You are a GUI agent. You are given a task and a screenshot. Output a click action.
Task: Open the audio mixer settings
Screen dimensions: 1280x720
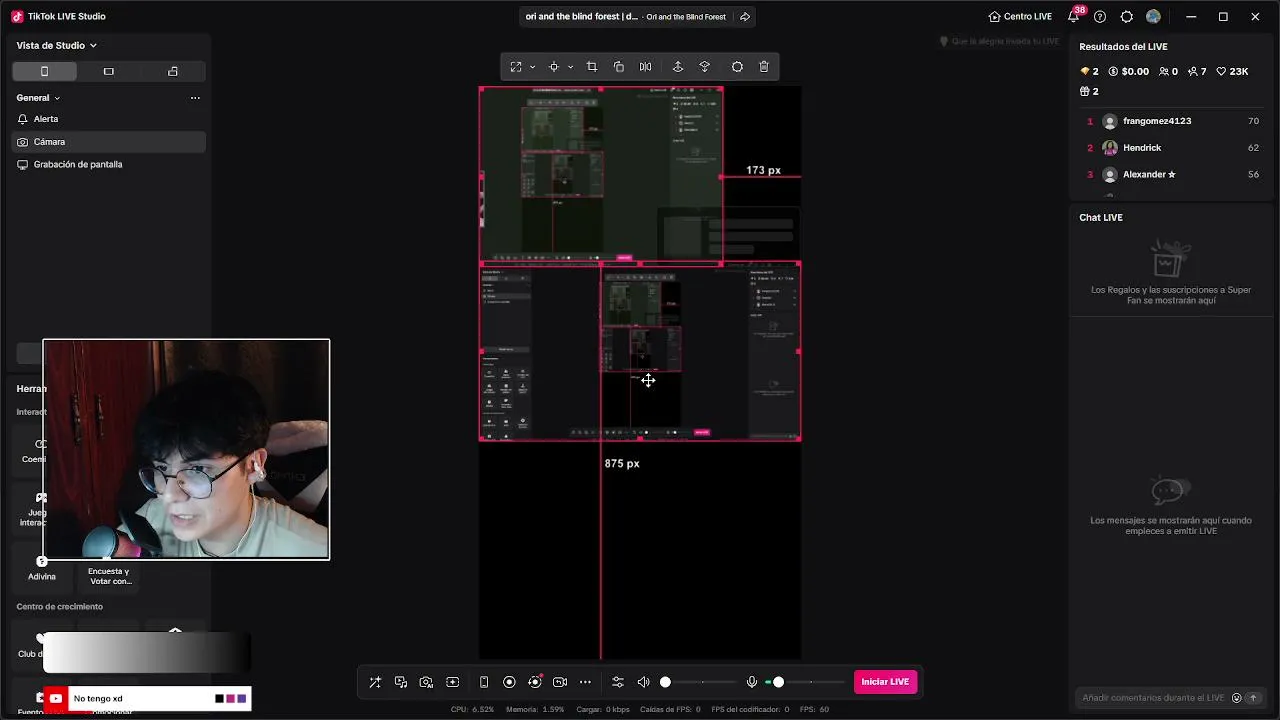pos(618,682)
